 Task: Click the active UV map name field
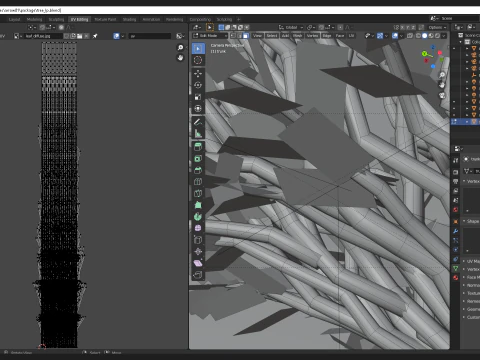(x=150, y=36)
